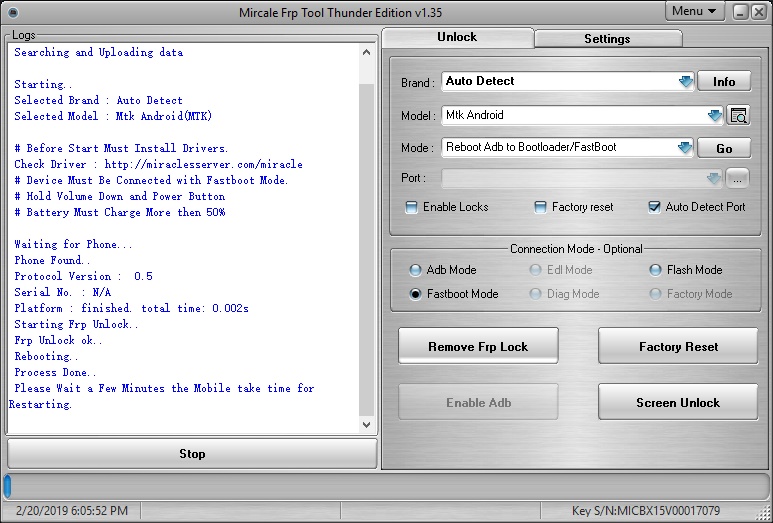This screenshot has width=773, height=523.
Task: Expand the Mode dropdown arrow
Action: coord(685,147)
